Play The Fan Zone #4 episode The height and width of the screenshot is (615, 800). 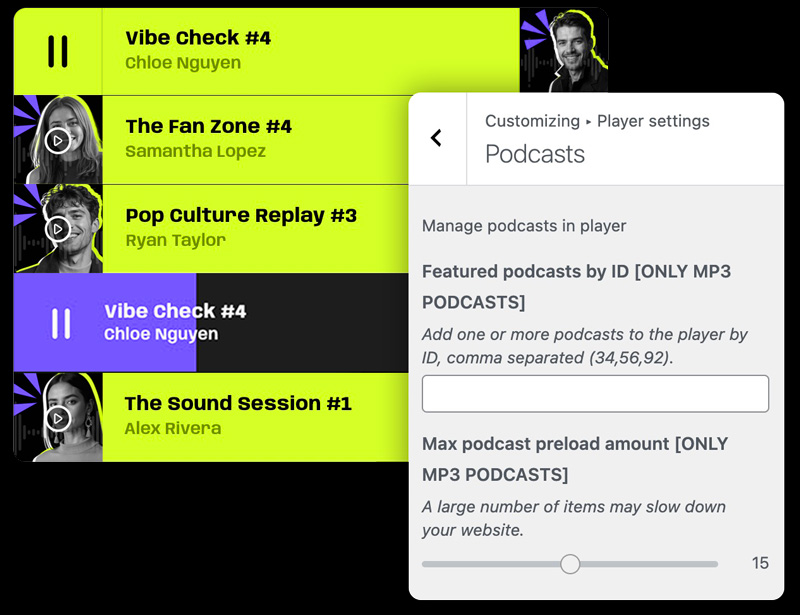point(58,141)
